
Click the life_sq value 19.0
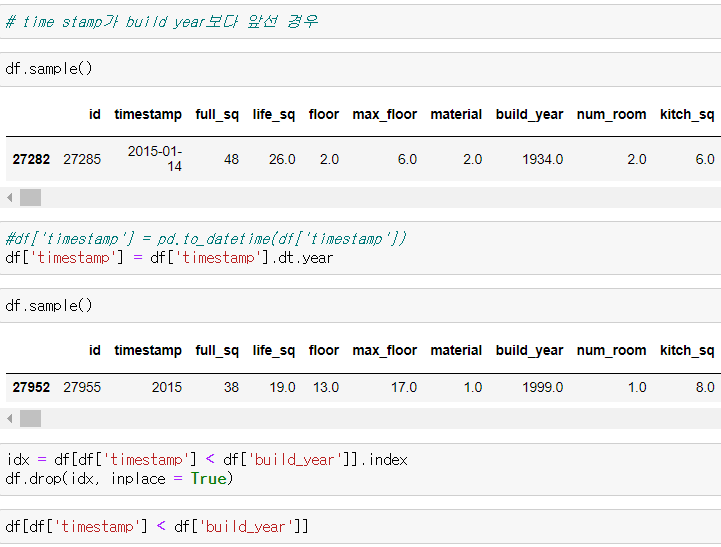click(x=282, y=387)
